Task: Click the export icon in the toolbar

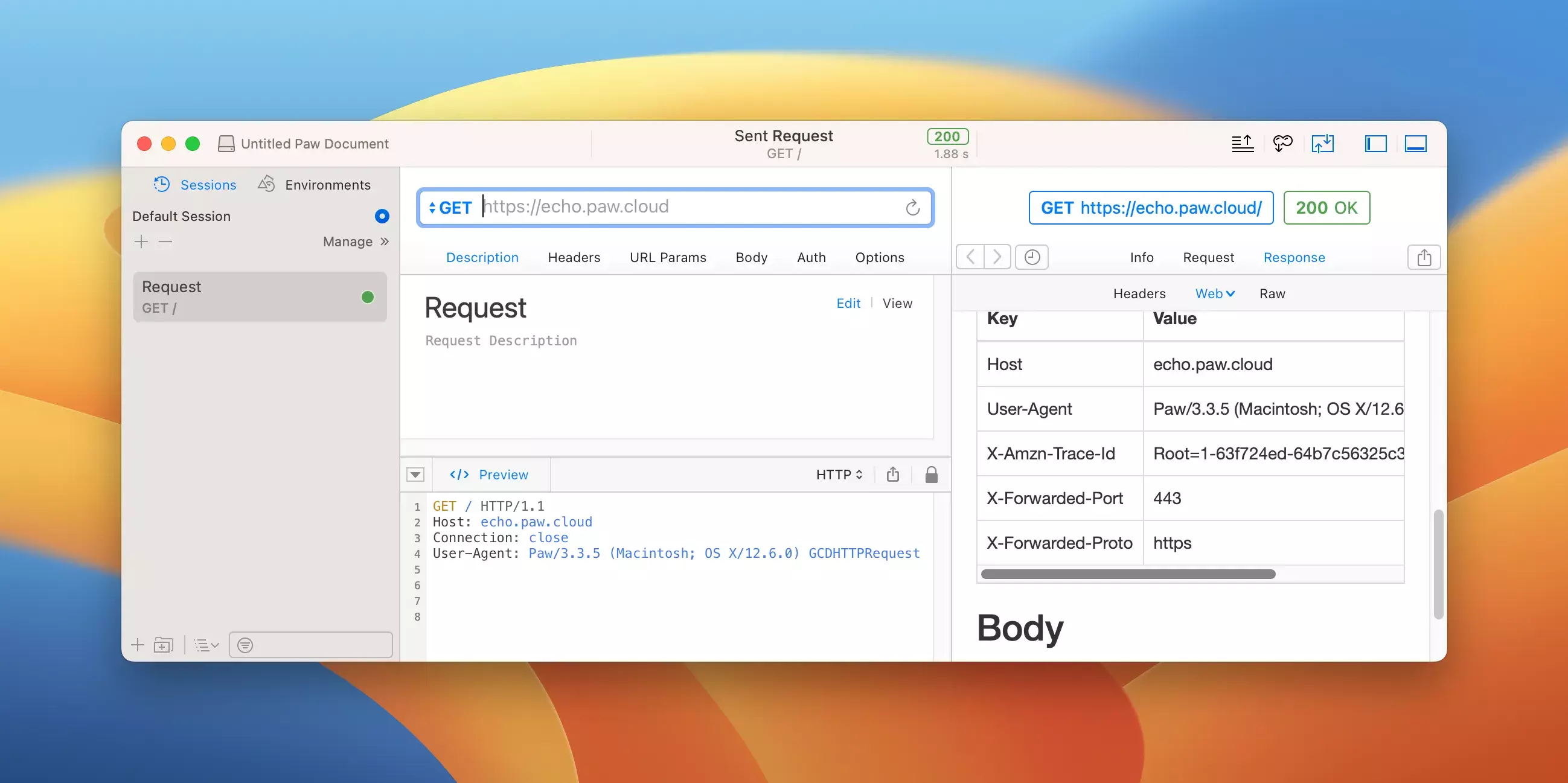Action: [x=1242, y=144]
